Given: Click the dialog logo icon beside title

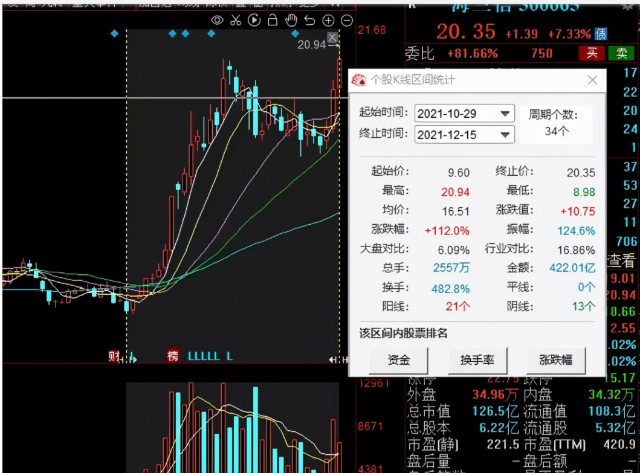Looking at the screenshot, I should (359, 80).
